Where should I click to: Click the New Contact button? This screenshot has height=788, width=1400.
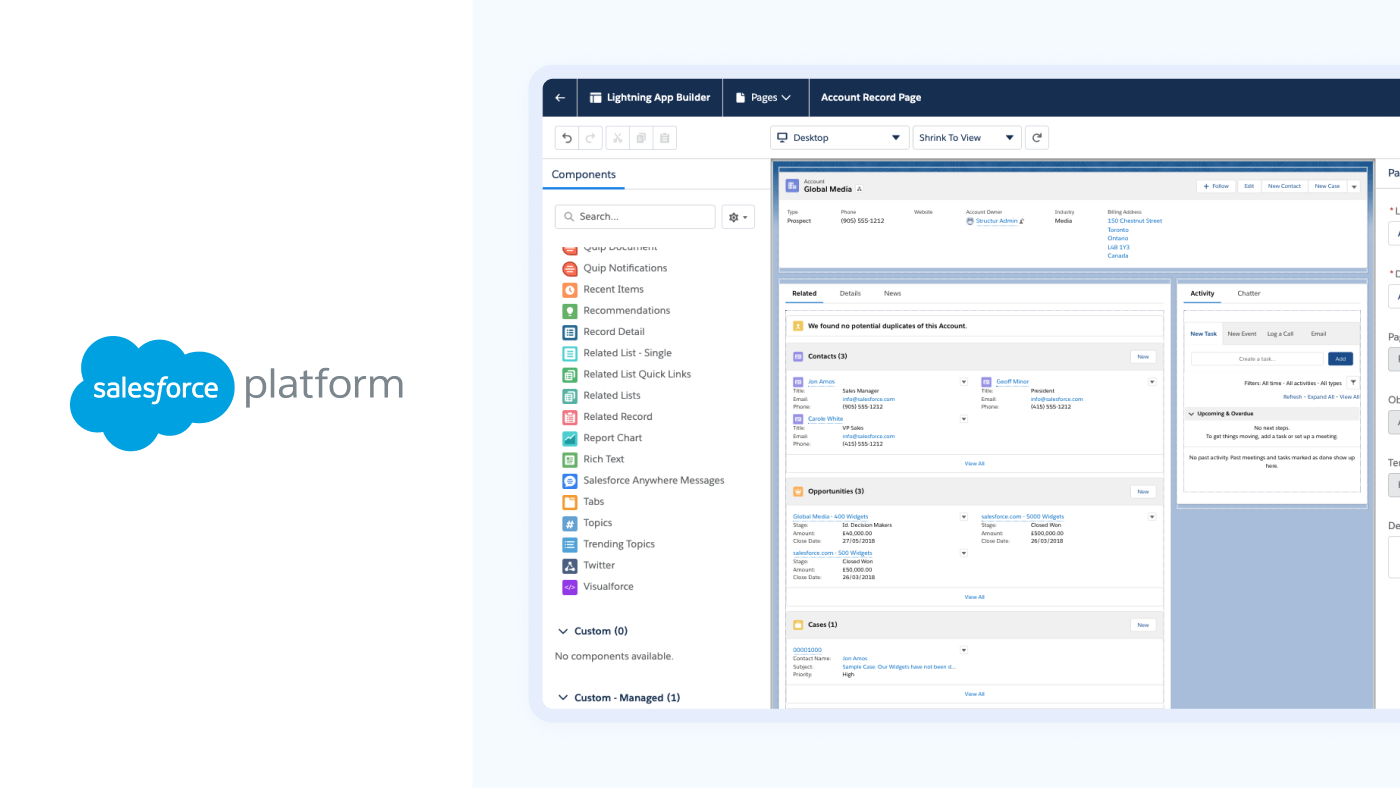tap(1284, 186)
